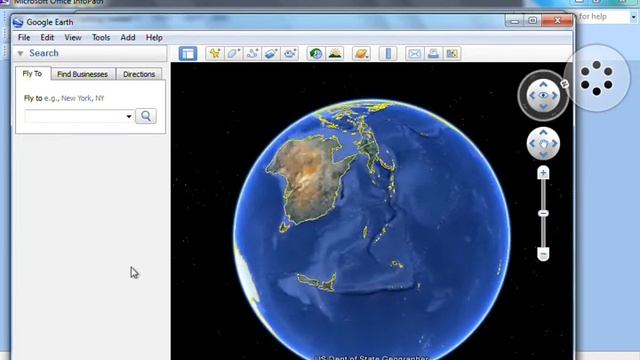Click the Print icon
Screen dimensions: 640x360
[433, 53]
